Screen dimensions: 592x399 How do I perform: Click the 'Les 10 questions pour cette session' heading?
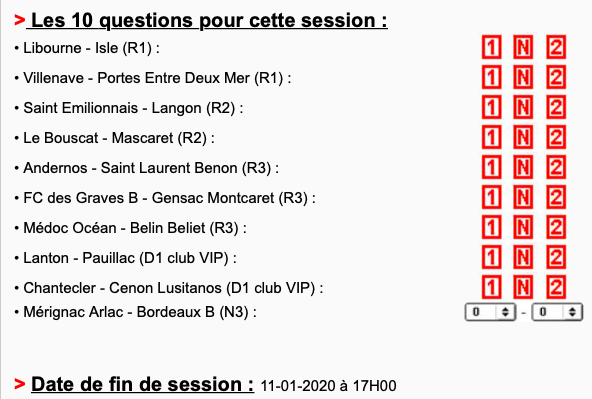pos(209,20)
